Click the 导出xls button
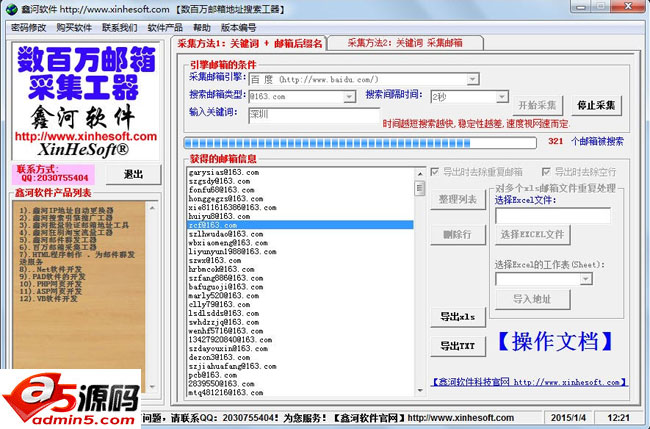Image resolution: width=650 pixels, height=429 pixels. tap(458, 317)
